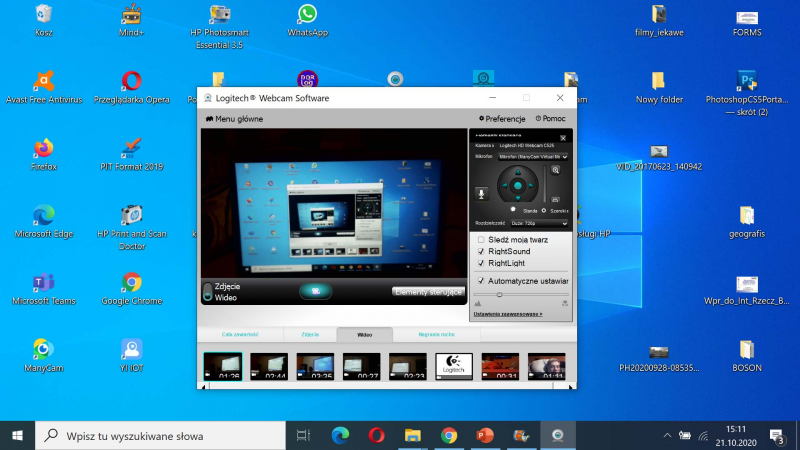Open the Mind+ desktop shortcut
Screen dimensions: 800x450
click(131, 20)
